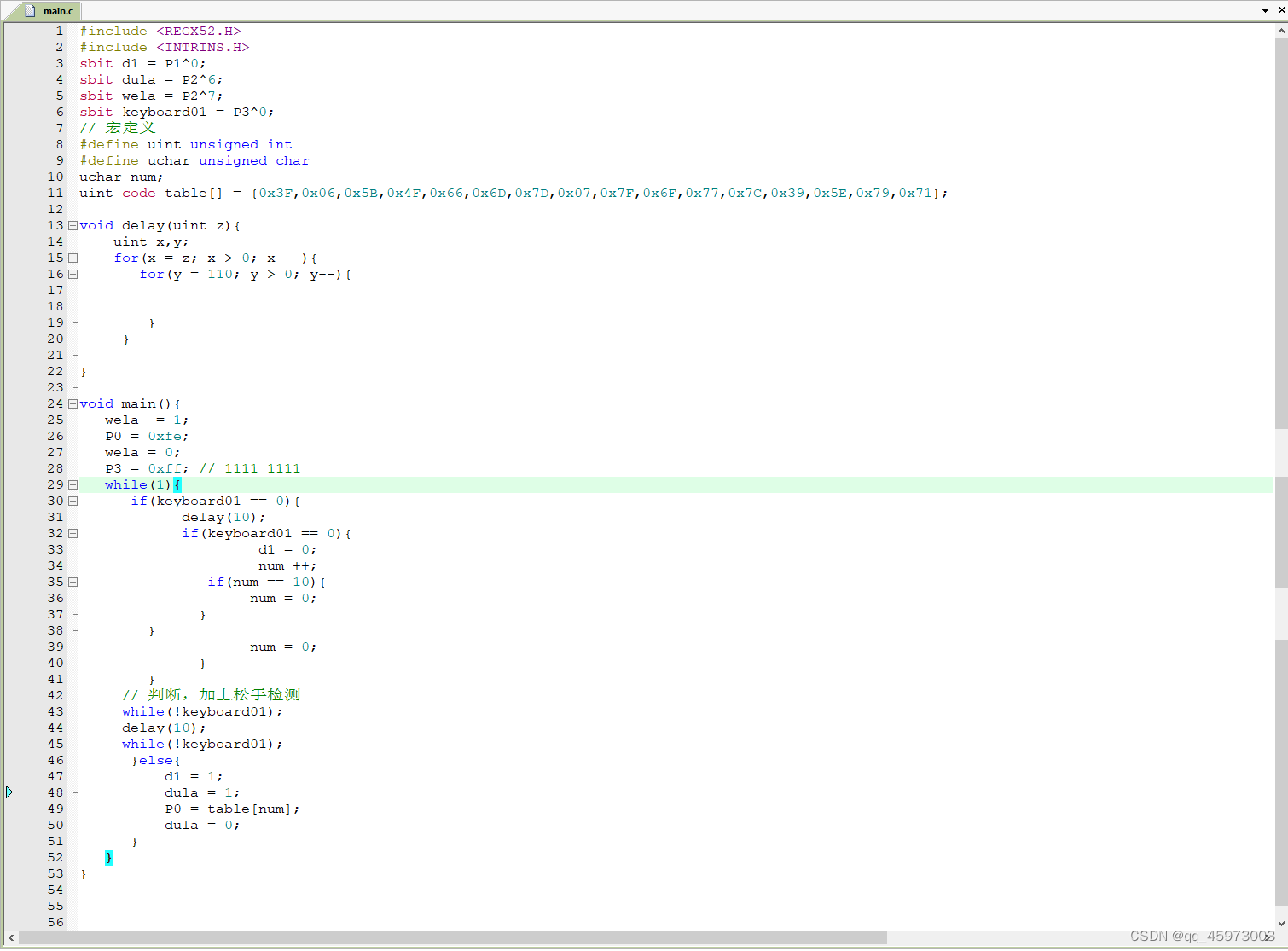Click on the REGX52.H include line
This screenshot has width=1288, height=951.
click(x=160, y=32)
